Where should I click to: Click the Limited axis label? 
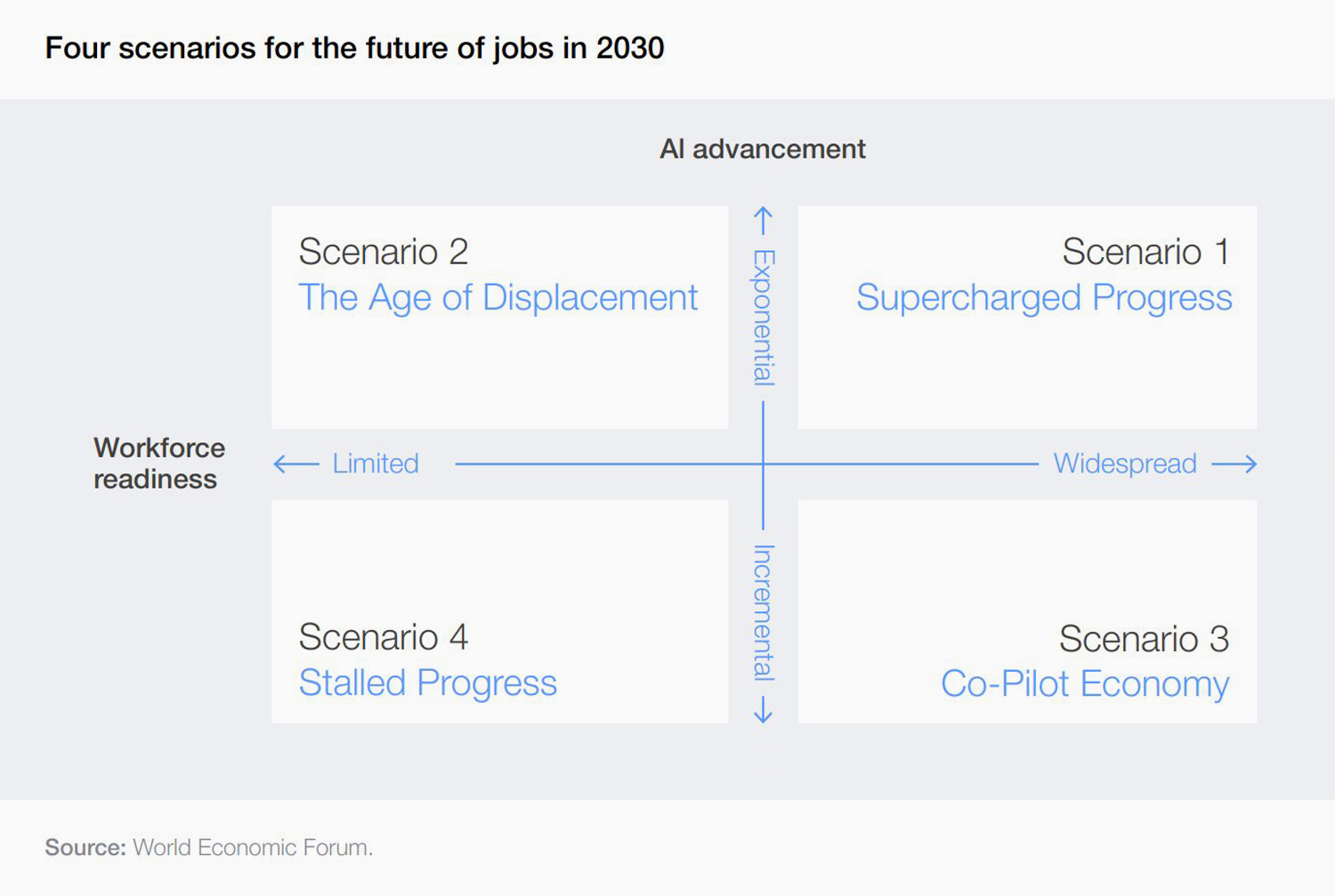pyautogui.click(x=375, y=464)
